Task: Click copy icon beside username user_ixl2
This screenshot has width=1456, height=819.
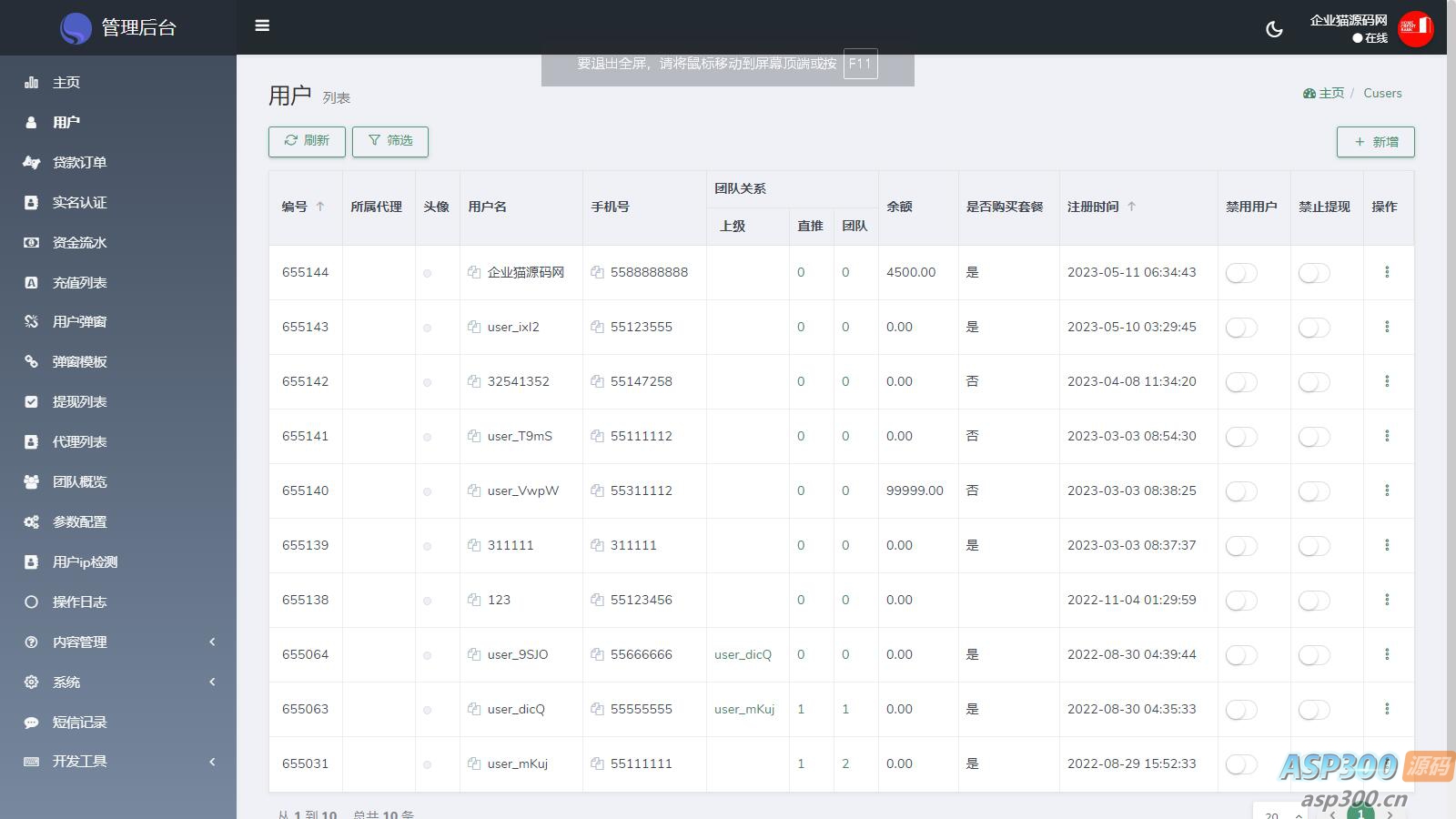Action: point(474,327)
